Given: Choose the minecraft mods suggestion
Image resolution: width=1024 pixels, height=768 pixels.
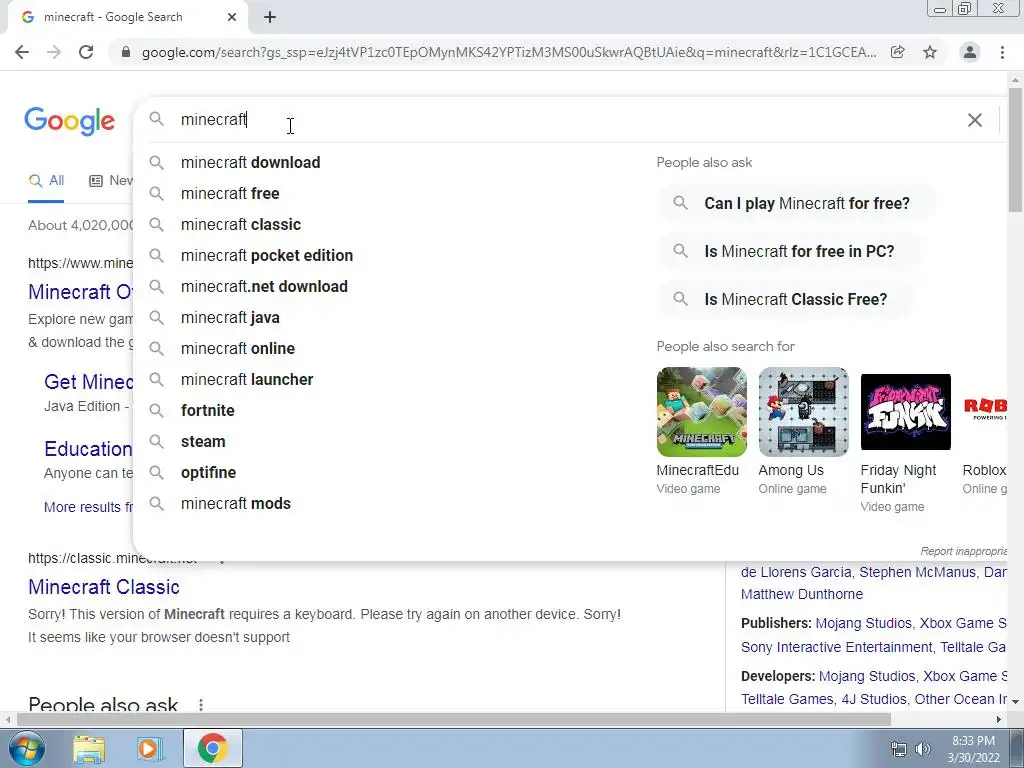Looking at the screenshot, I should click(x=236, y=504).
